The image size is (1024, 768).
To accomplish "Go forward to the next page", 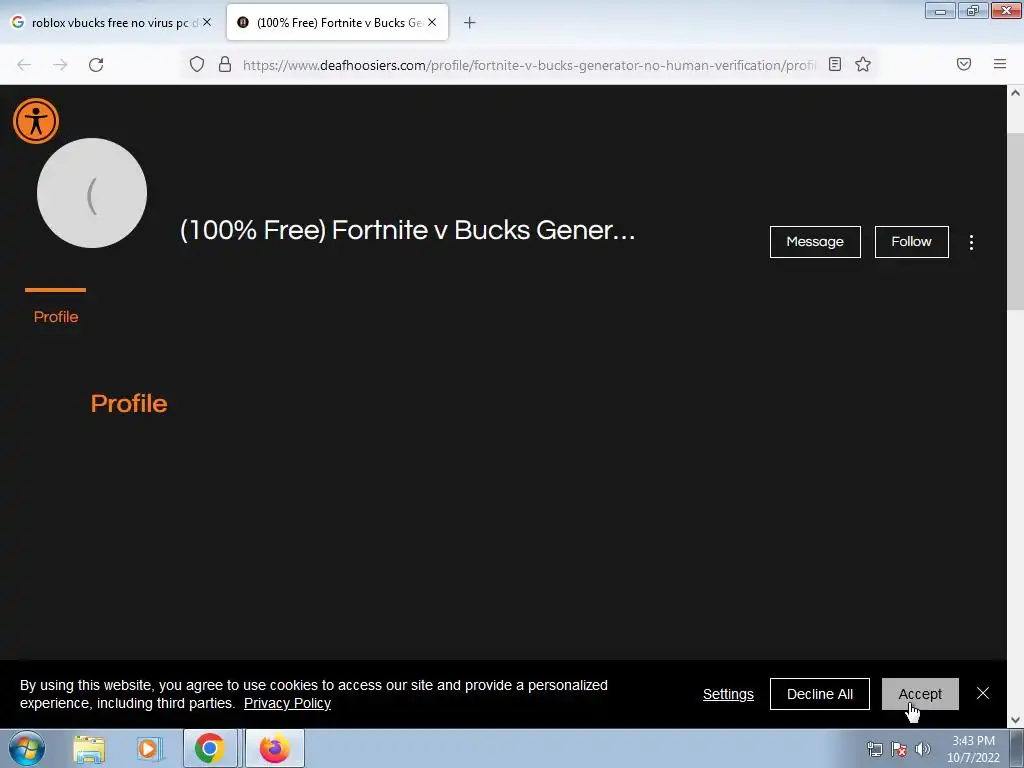I will click(60, 65).
